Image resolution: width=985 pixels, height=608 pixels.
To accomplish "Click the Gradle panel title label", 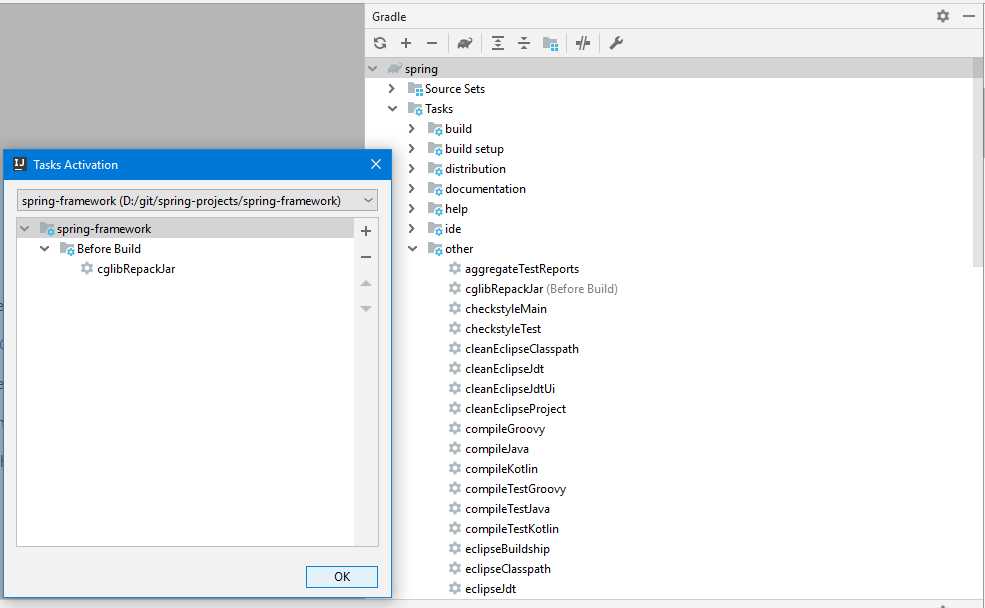I will tap(389, 17).
